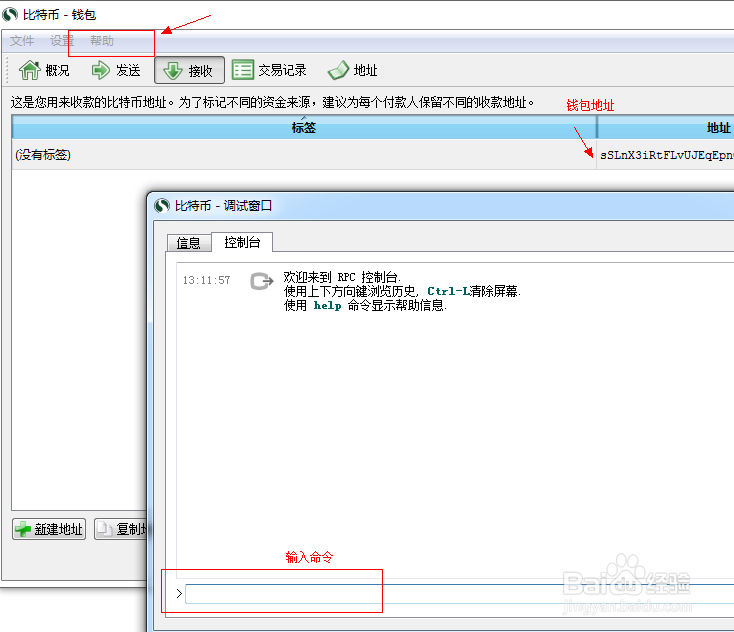Click the help keyword in console message
The height and width of the screenshot is (632, 734).
point(327,305)
